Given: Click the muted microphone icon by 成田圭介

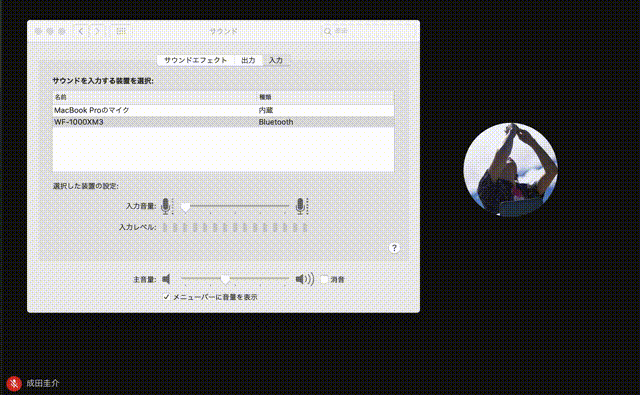Looking at the screenshot, I should [x=14, y=384].
